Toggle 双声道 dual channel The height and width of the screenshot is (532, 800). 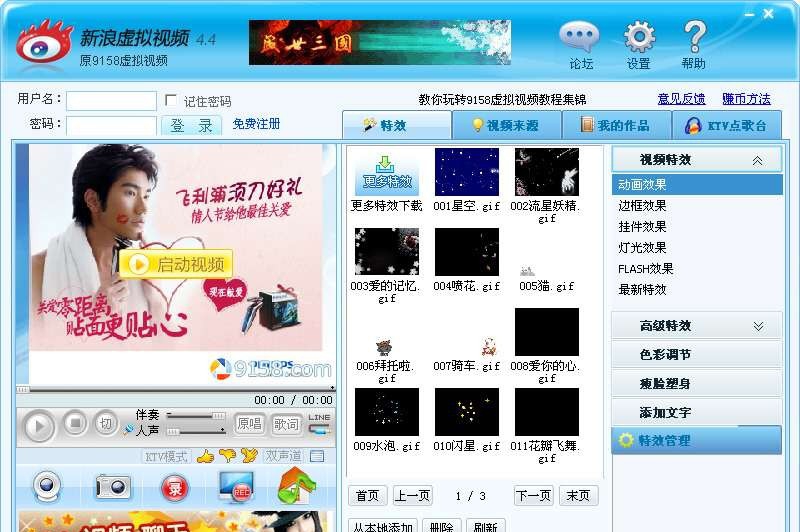point(283,455)
